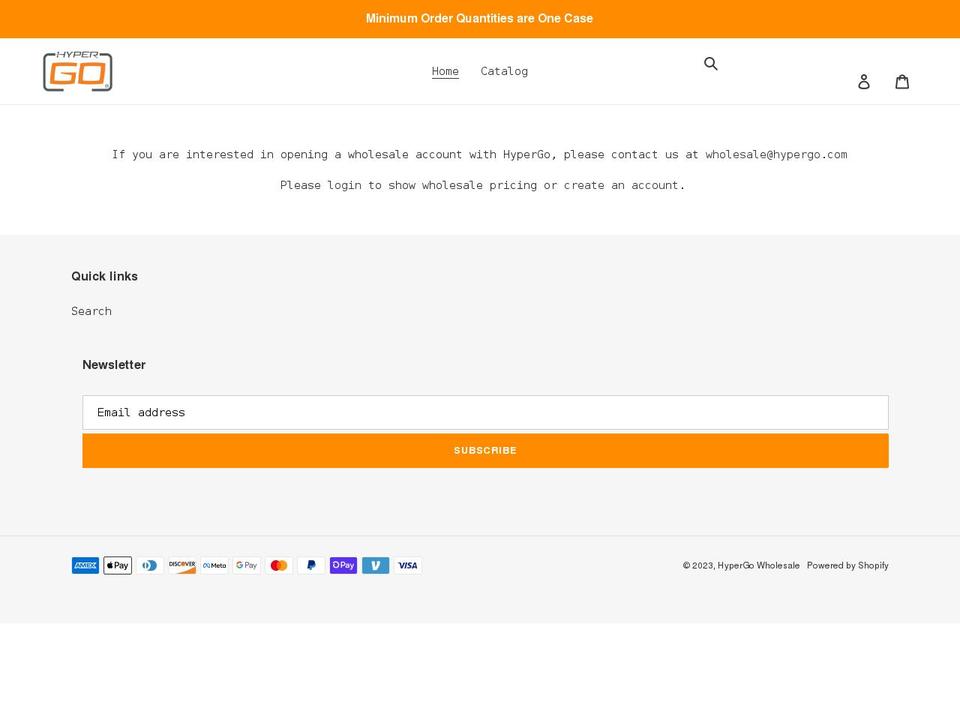Select the Visa payment icon
Screen dimensions: 960x720
click(407, 565)
